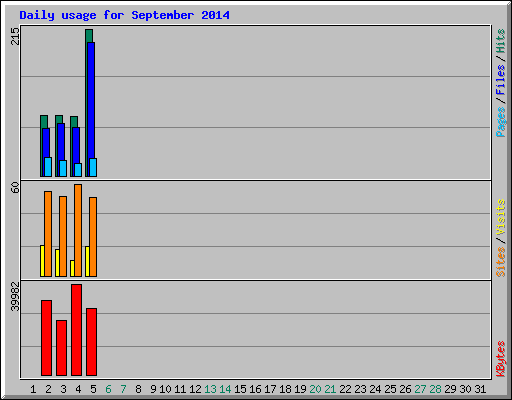Click the chart title "Daily usage for September 2014"

coord(124,15)
